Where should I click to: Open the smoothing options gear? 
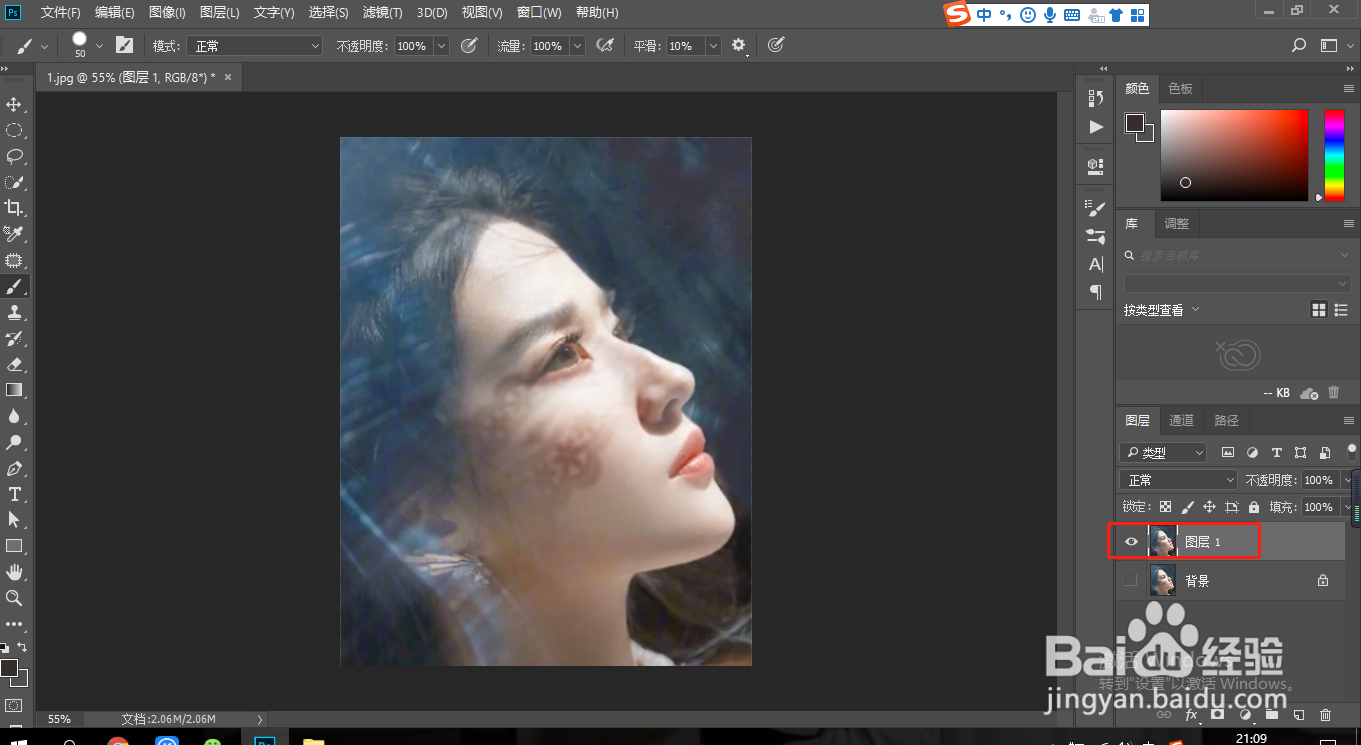[x=739, y=45]
